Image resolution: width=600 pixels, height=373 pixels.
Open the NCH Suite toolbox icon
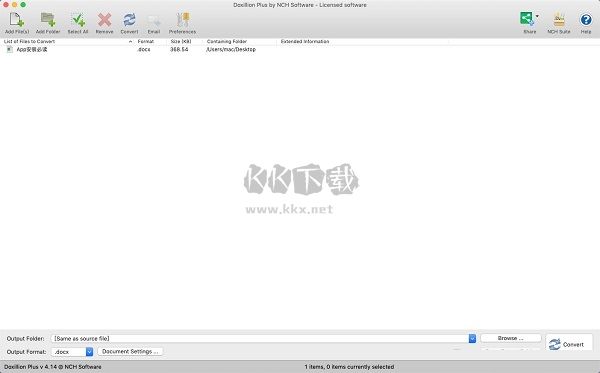[559, 20]
